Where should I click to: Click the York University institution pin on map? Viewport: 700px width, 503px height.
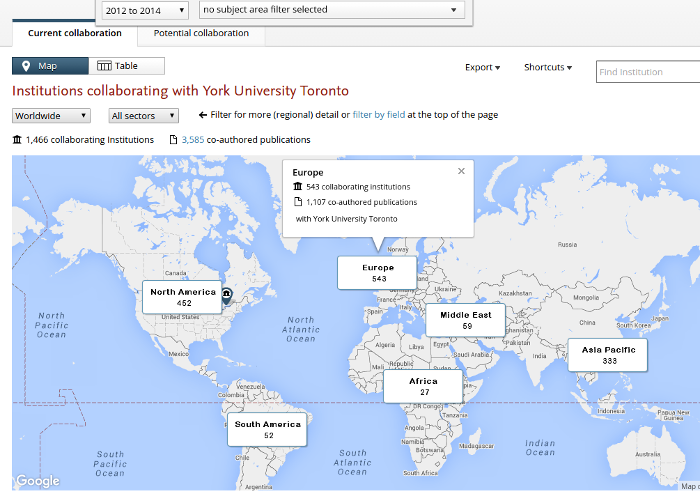227,295
